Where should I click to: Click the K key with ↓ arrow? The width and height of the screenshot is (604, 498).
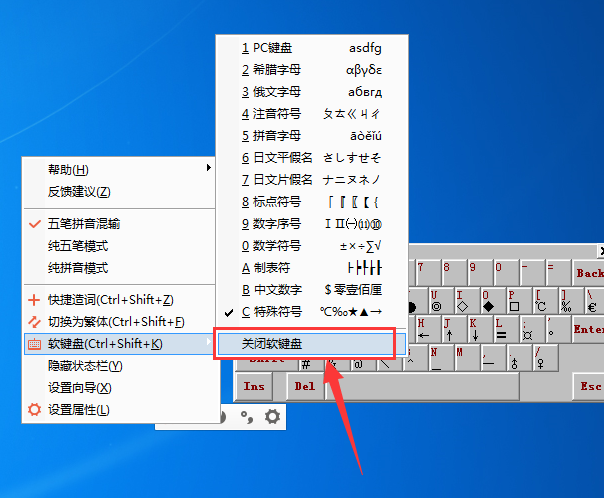click(480, 329)
